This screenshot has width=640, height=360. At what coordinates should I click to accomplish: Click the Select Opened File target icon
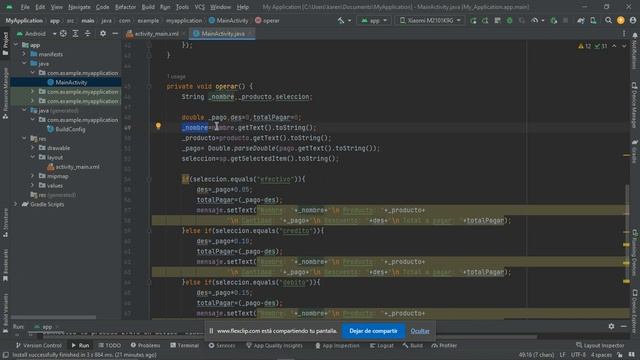[63, 34]
